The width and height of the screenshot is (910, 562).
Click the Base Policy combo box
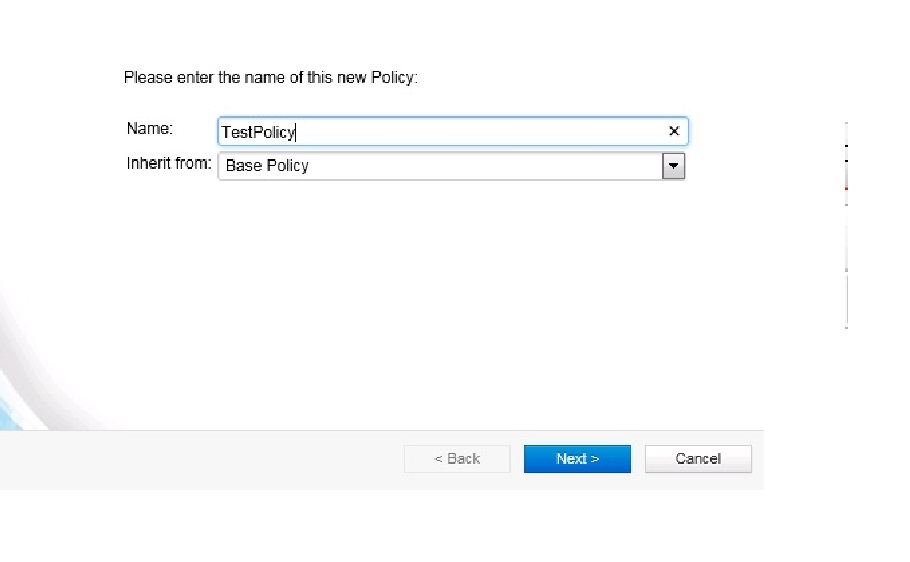tap(440, 166)
